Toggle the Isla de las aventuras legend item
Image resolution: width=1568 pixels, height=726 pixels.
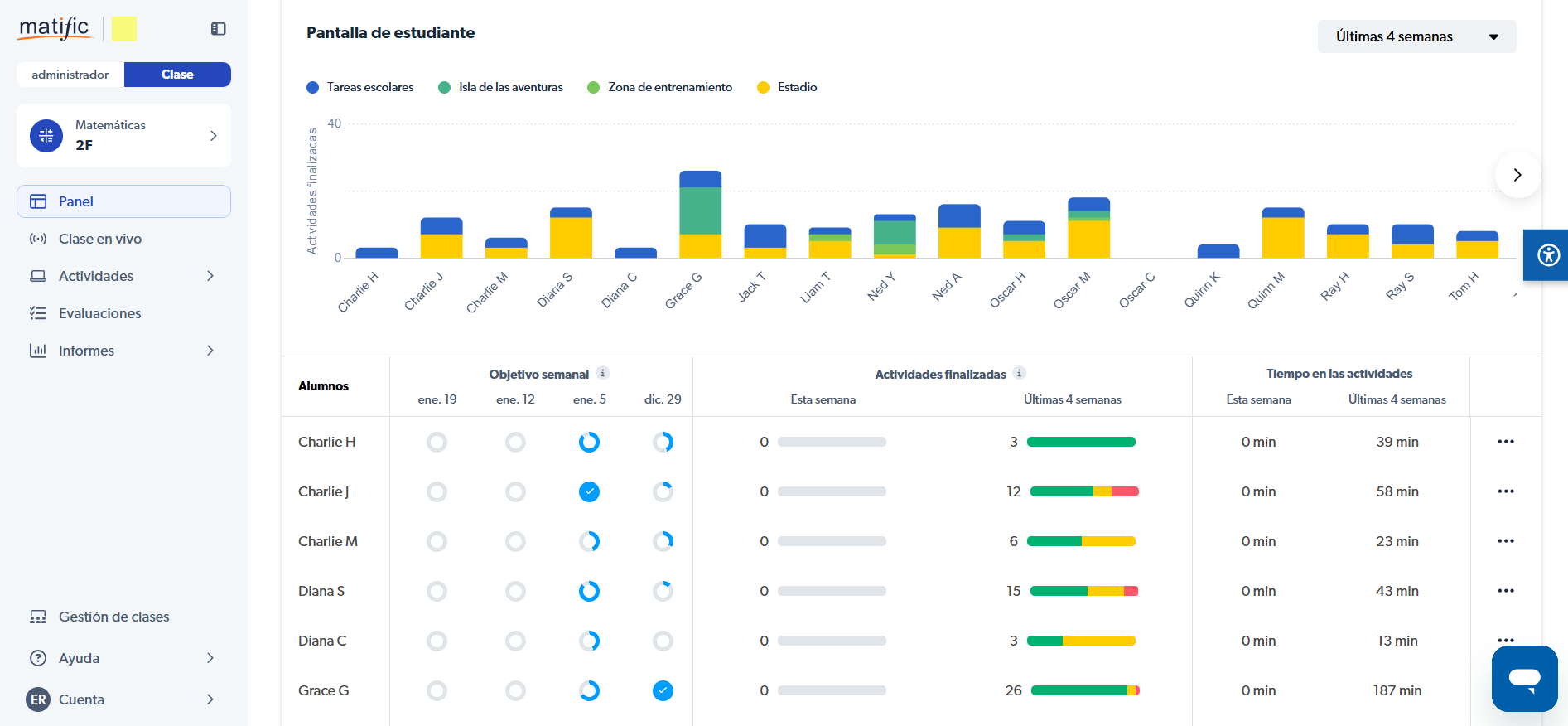pos(500,87)
